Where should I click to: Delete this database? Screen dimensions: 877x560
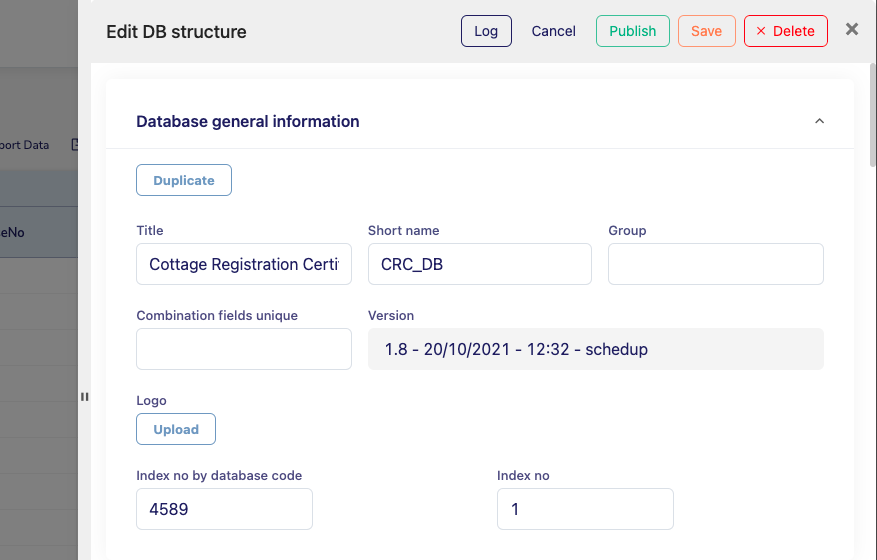click(785, 31)
